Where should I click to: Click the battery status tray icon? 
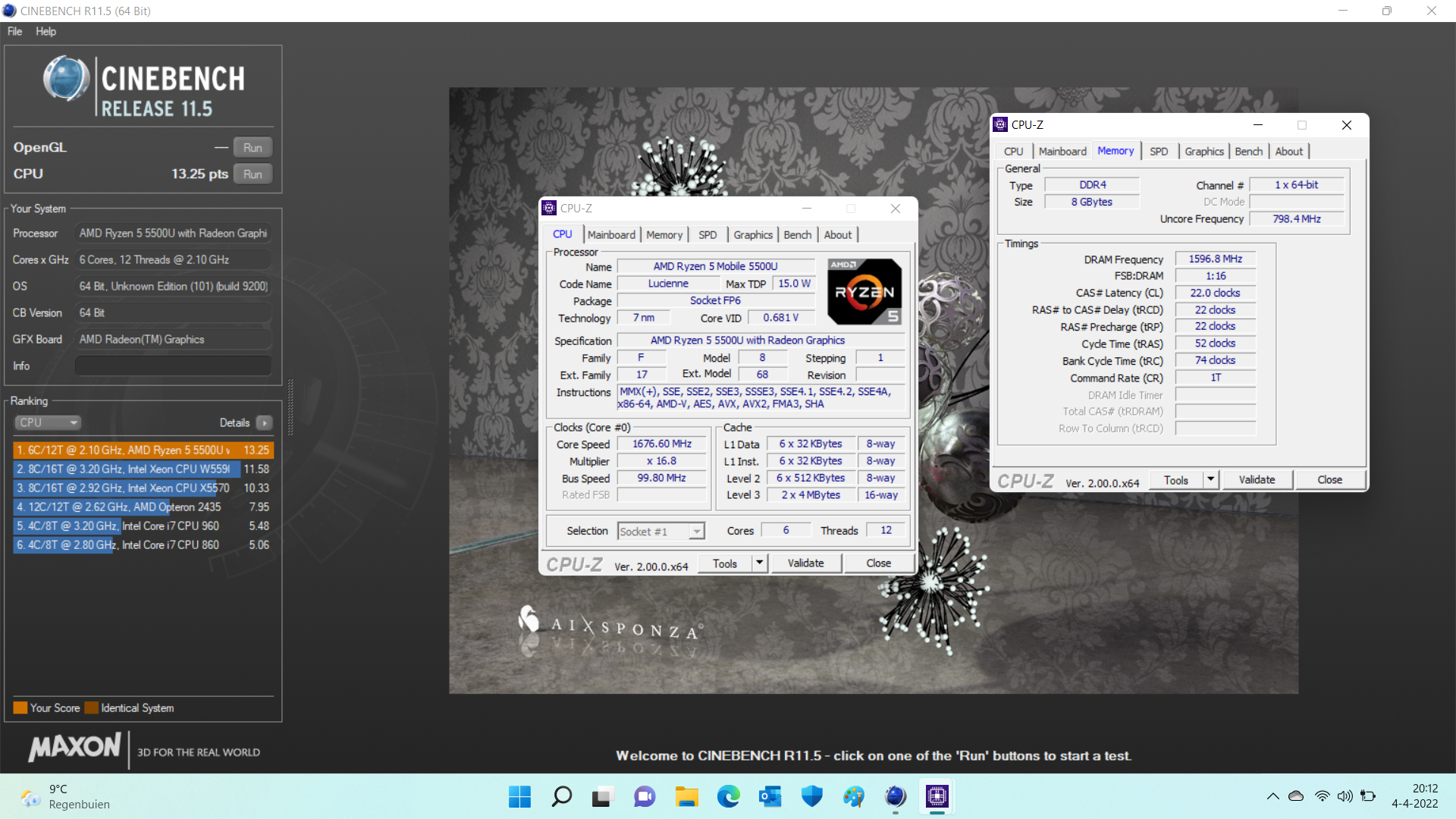pos(1368,796)
